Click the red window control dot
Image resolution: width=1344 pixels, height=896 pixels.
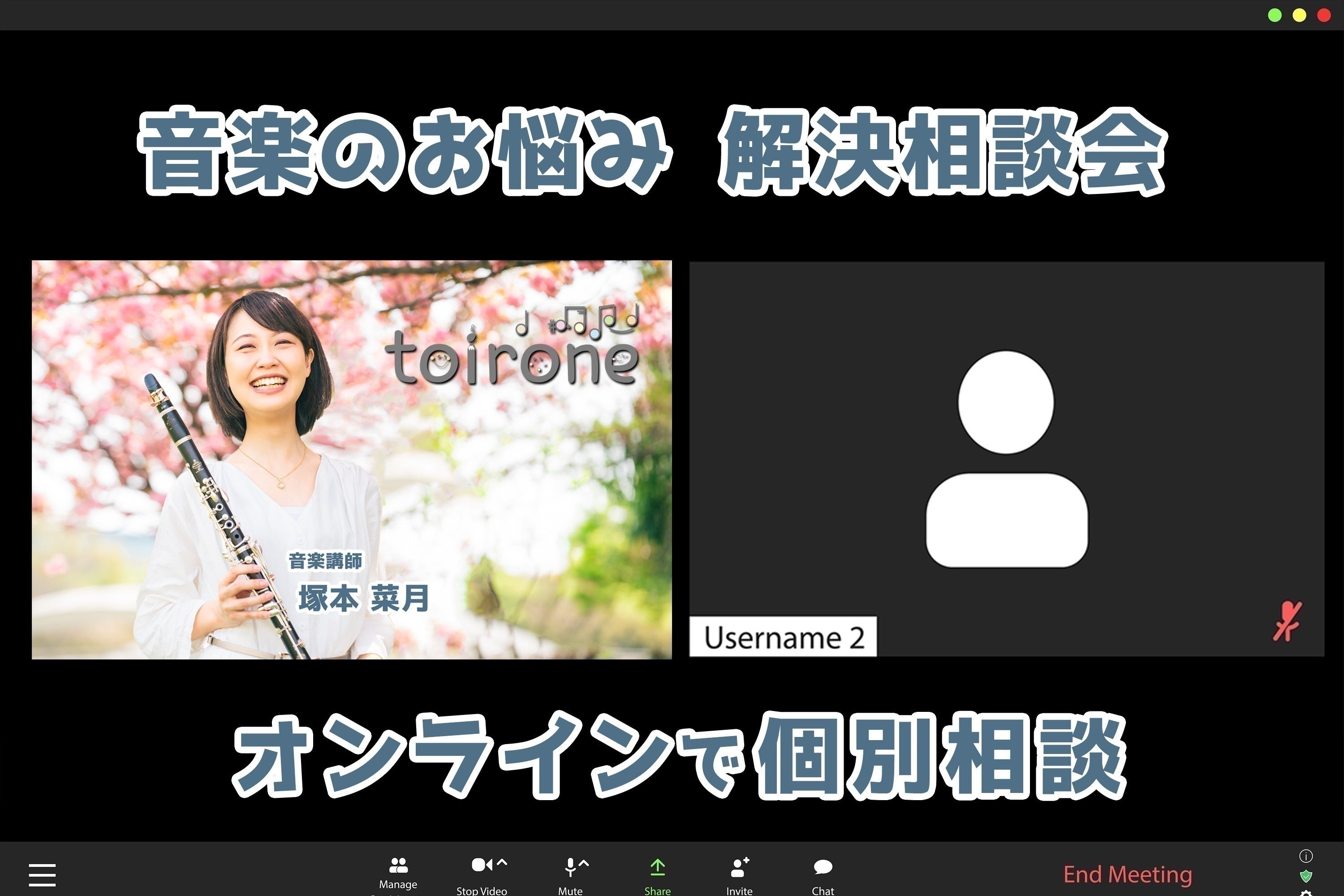coord(1324,15)
